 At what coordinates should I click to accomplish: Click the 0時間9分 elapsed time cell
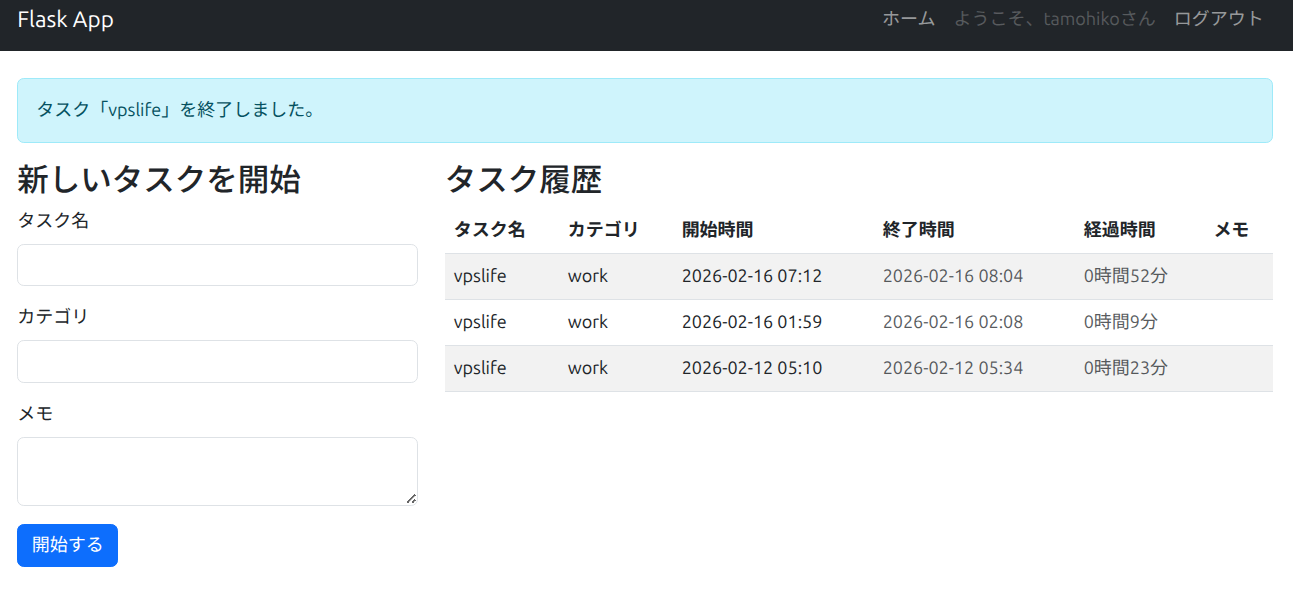(1120, 322)
